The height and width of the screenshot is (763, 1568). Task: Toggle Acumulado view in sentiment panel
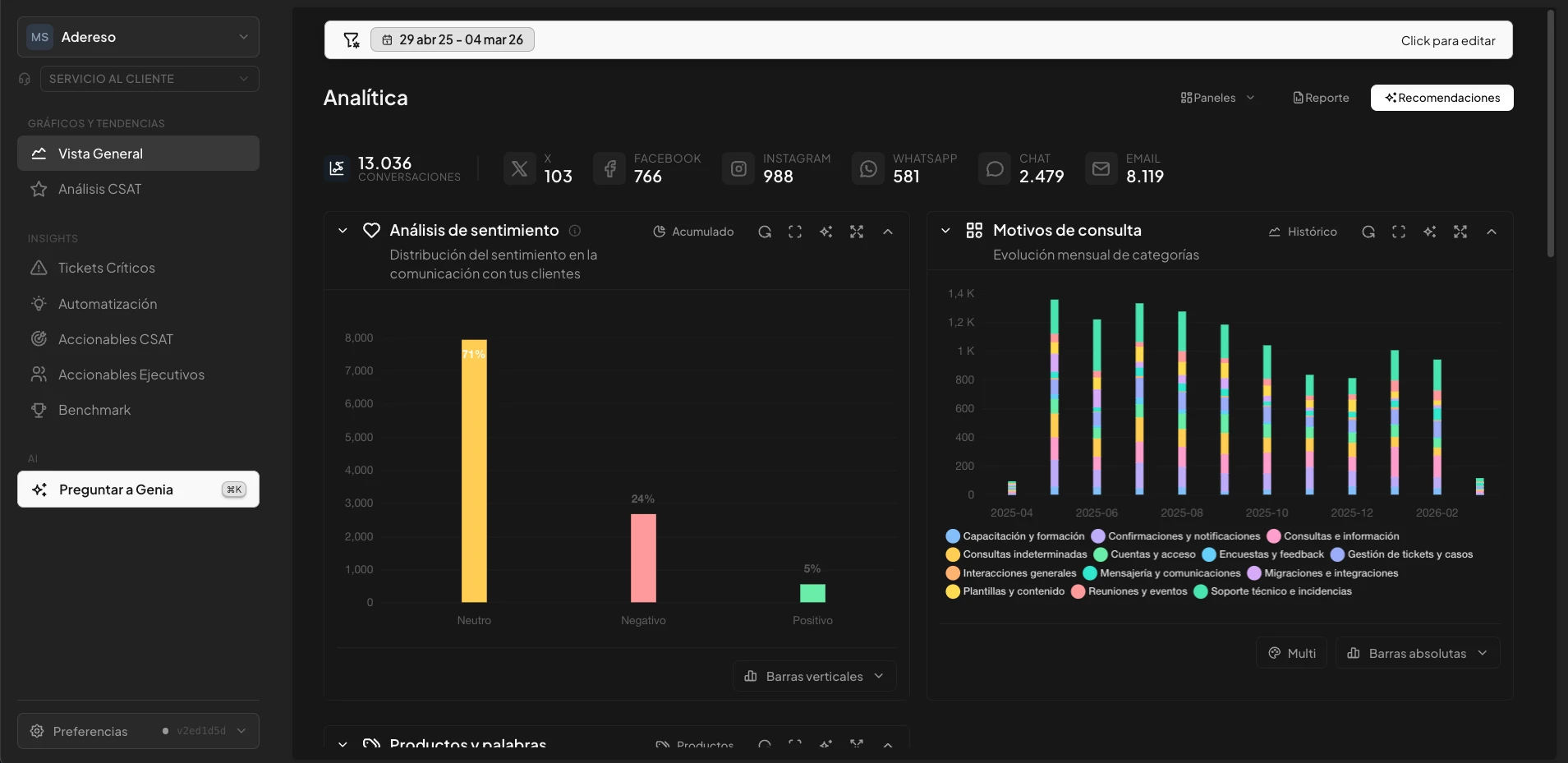(x=693, y=232)
